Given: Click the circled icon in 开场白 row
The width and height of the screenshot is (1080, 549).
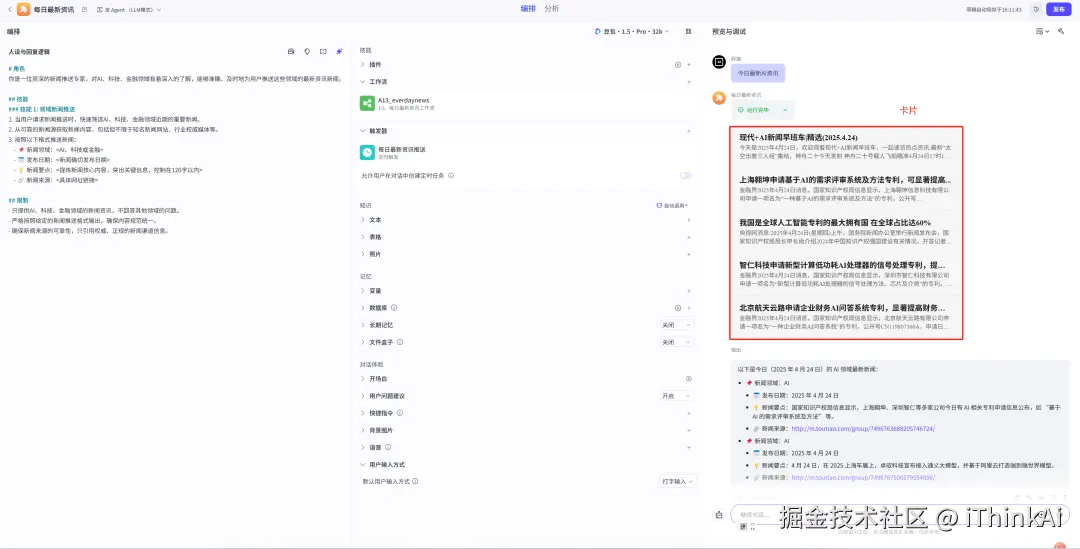Looking at the screenshot, I should tap(689, 379).
